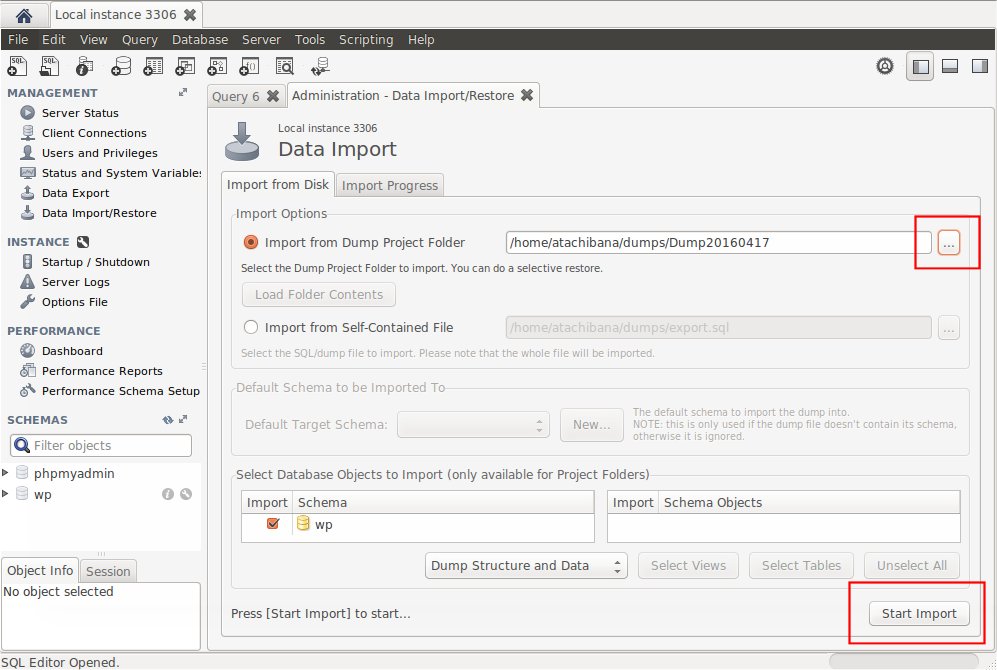Click the Filter objects search field
Image resolution: width=997 pixels, height=670 pixels.
pos(101,446)
